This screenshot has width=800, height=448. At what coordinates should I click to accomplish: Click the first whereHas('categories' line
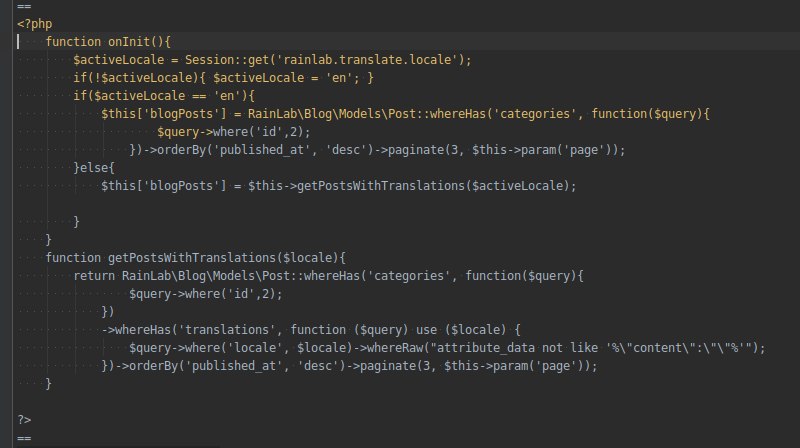(405, 114)
